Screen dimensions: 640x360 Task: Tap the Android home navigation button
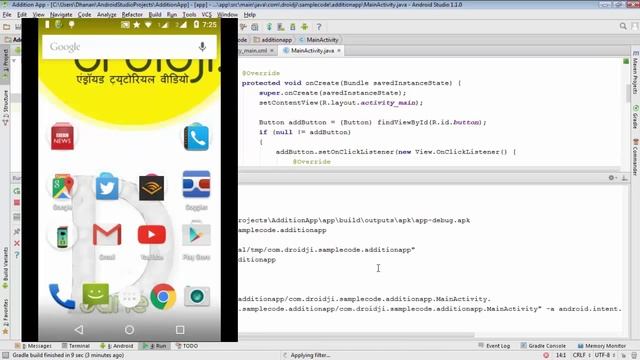[129, 330]
